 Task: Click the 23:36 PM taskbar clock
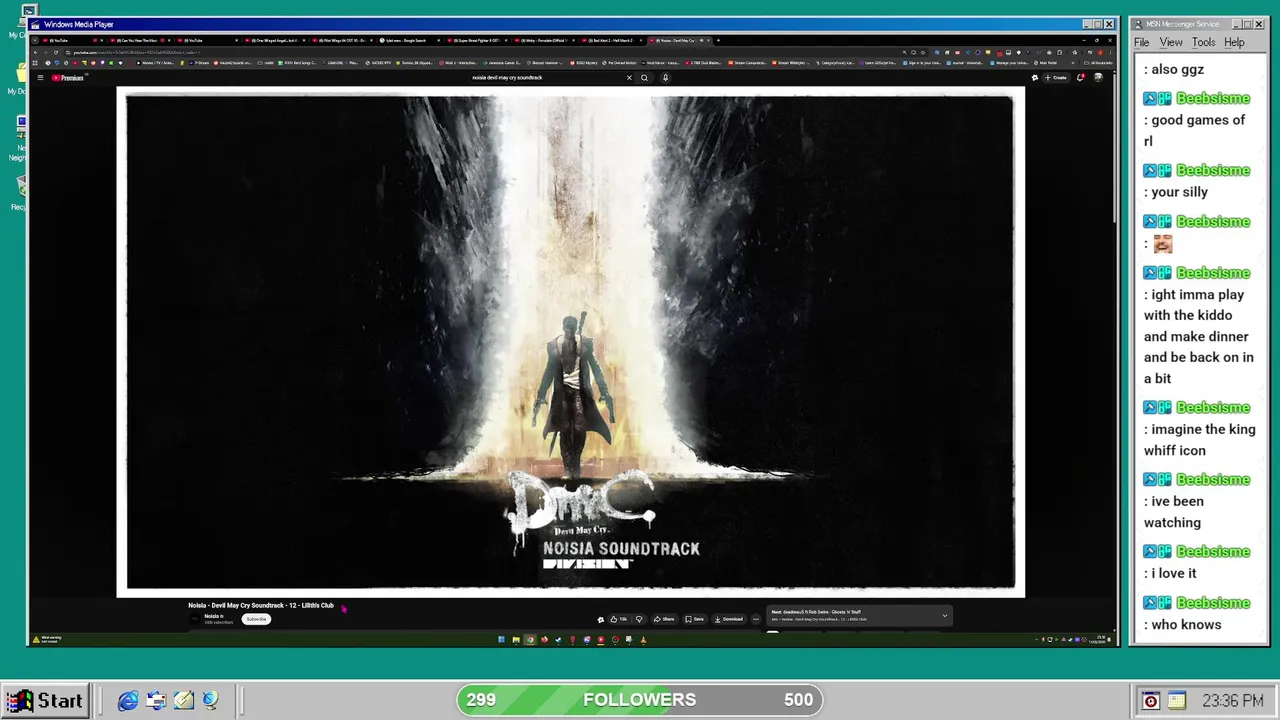click(1232, 701)
